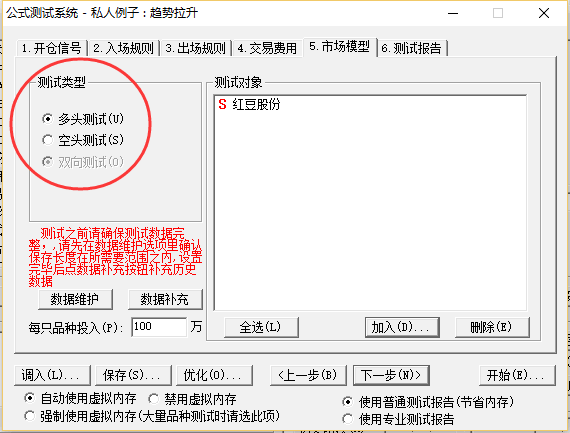Proceed with 下一步(N)> button
Viewport: 570px width, 433px height.
[391, 375]
